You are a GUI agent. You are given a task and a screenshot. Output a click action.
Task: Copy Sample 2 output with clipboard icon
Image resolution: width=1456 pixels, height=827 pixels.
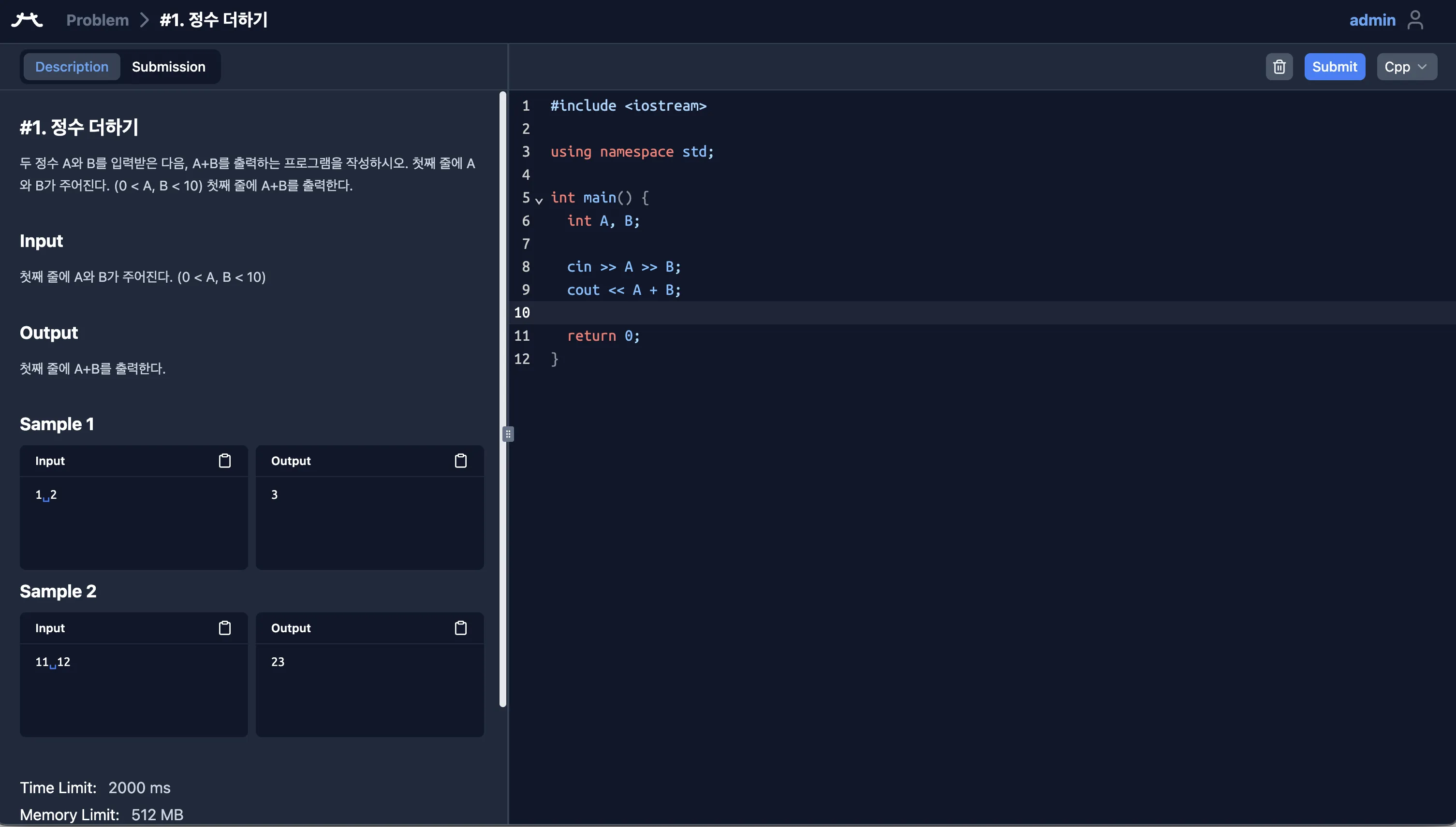coord(461,628)
